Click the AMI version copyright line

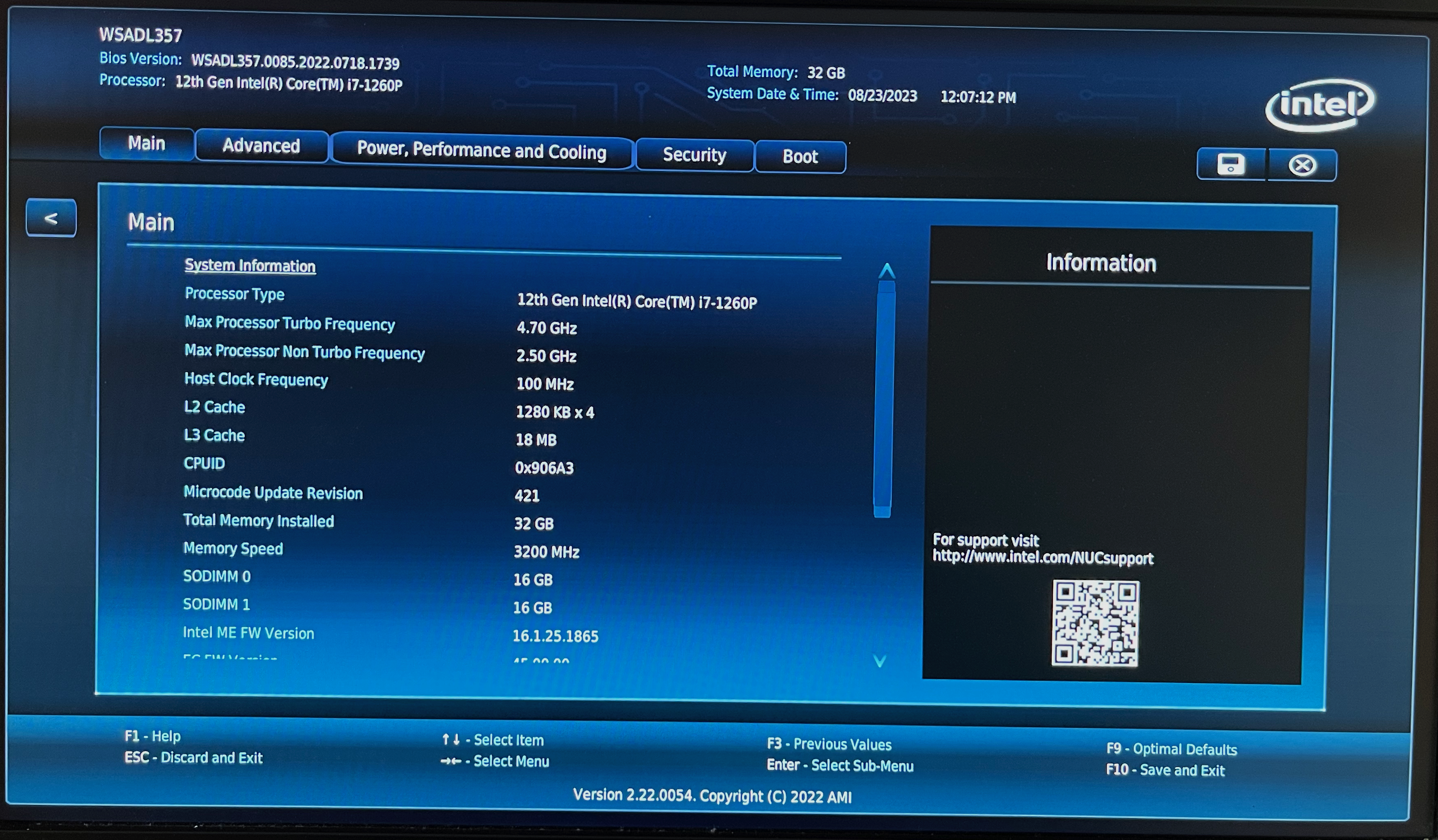pyautogui.click(x=712, y=796)
